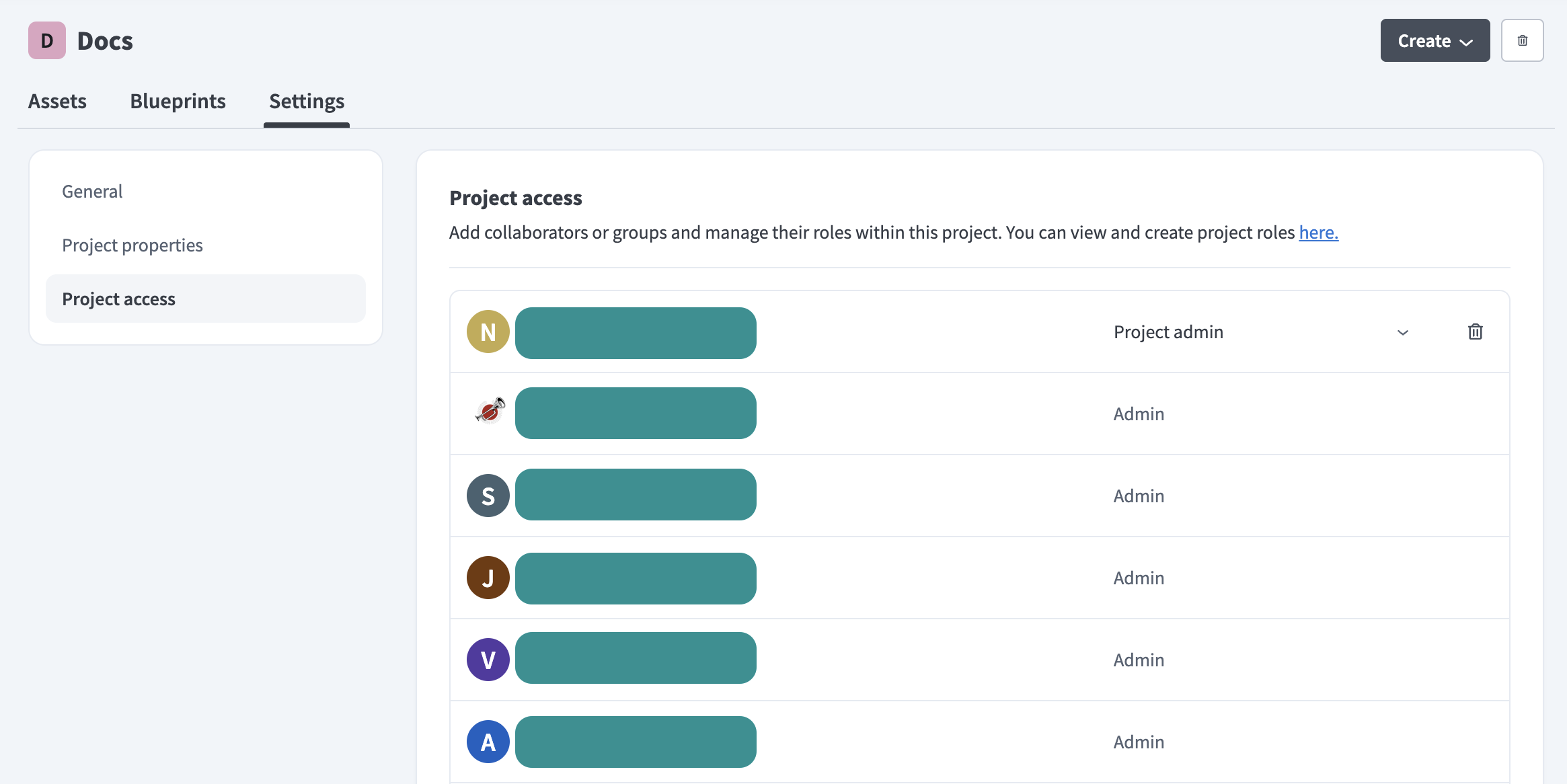Switch to the Assets tab
Screen dimensions: 1567x784
(57, 101)
